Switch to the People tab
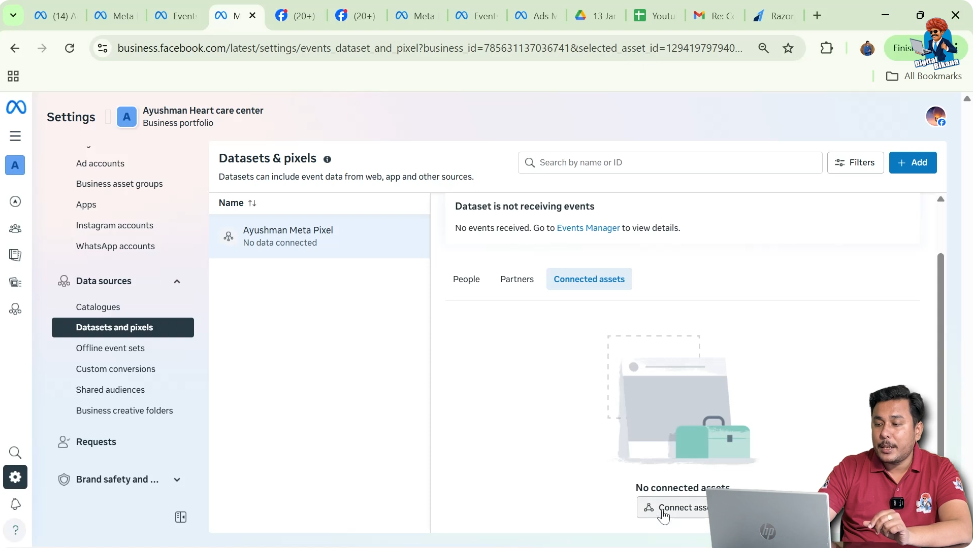The height and width of the screenshot is (549, 975). coord(466,279)
